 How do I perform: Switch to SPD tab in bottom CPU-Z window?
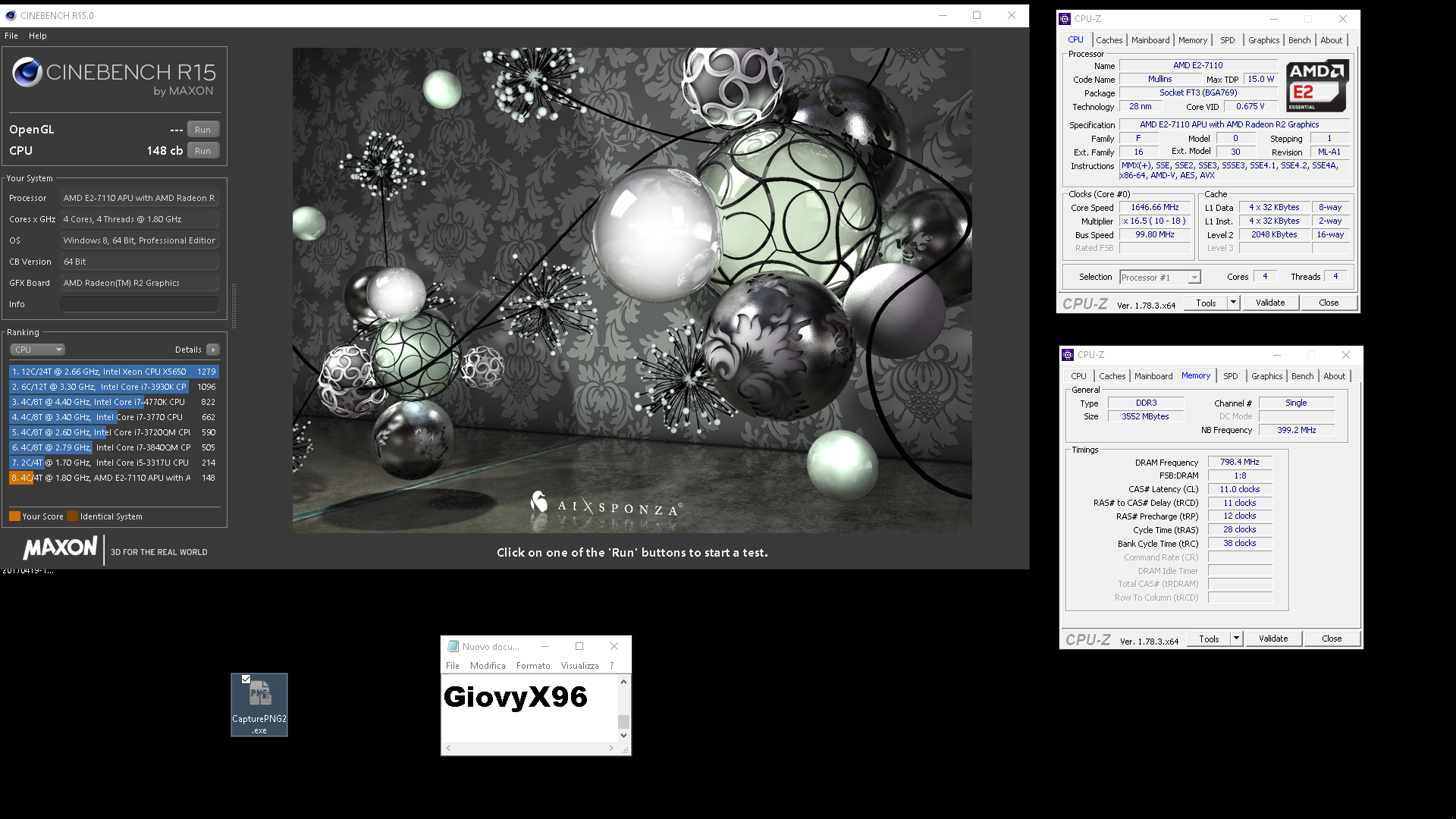[1231, 376]
